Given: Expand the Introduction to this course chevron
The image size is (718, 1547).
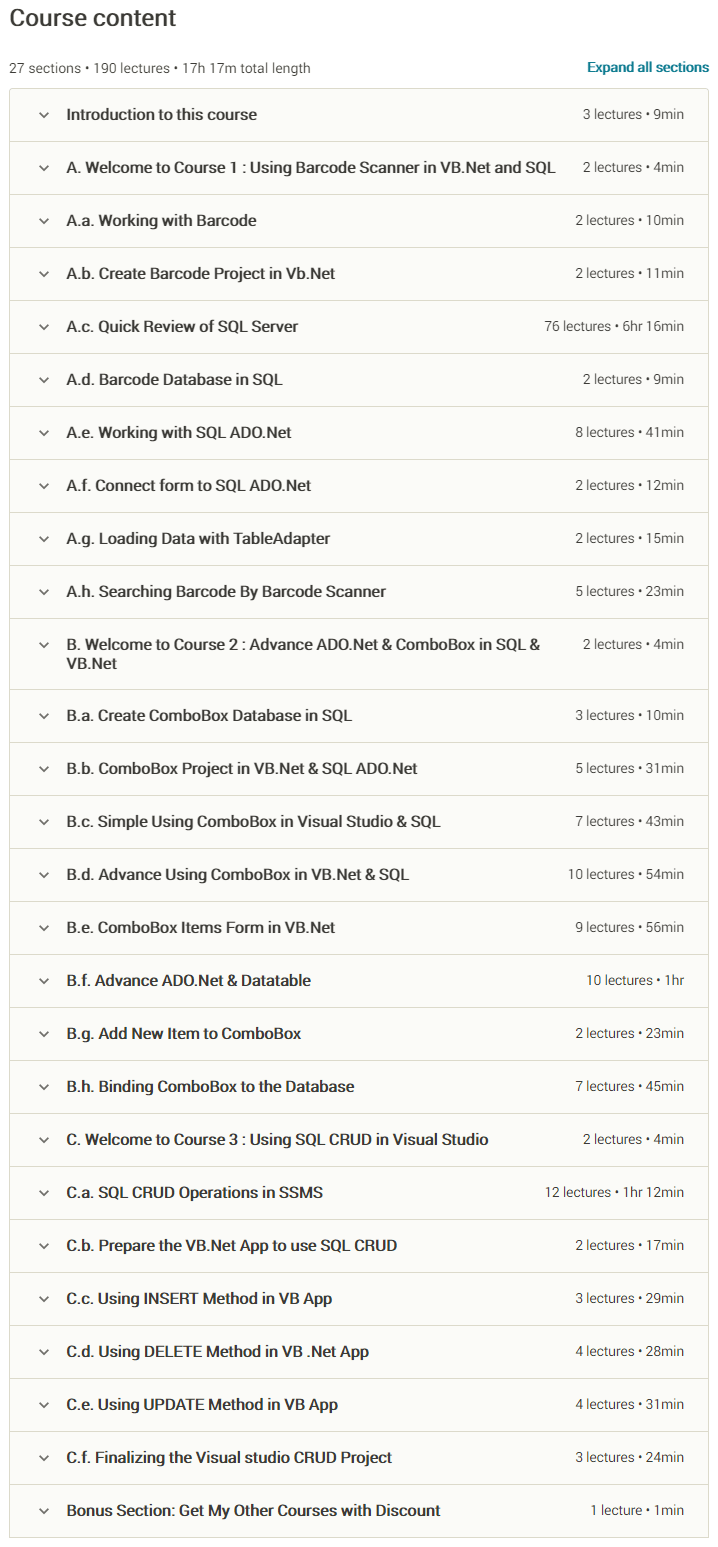Looking at the screenshot, I should (x=43, y=115).
